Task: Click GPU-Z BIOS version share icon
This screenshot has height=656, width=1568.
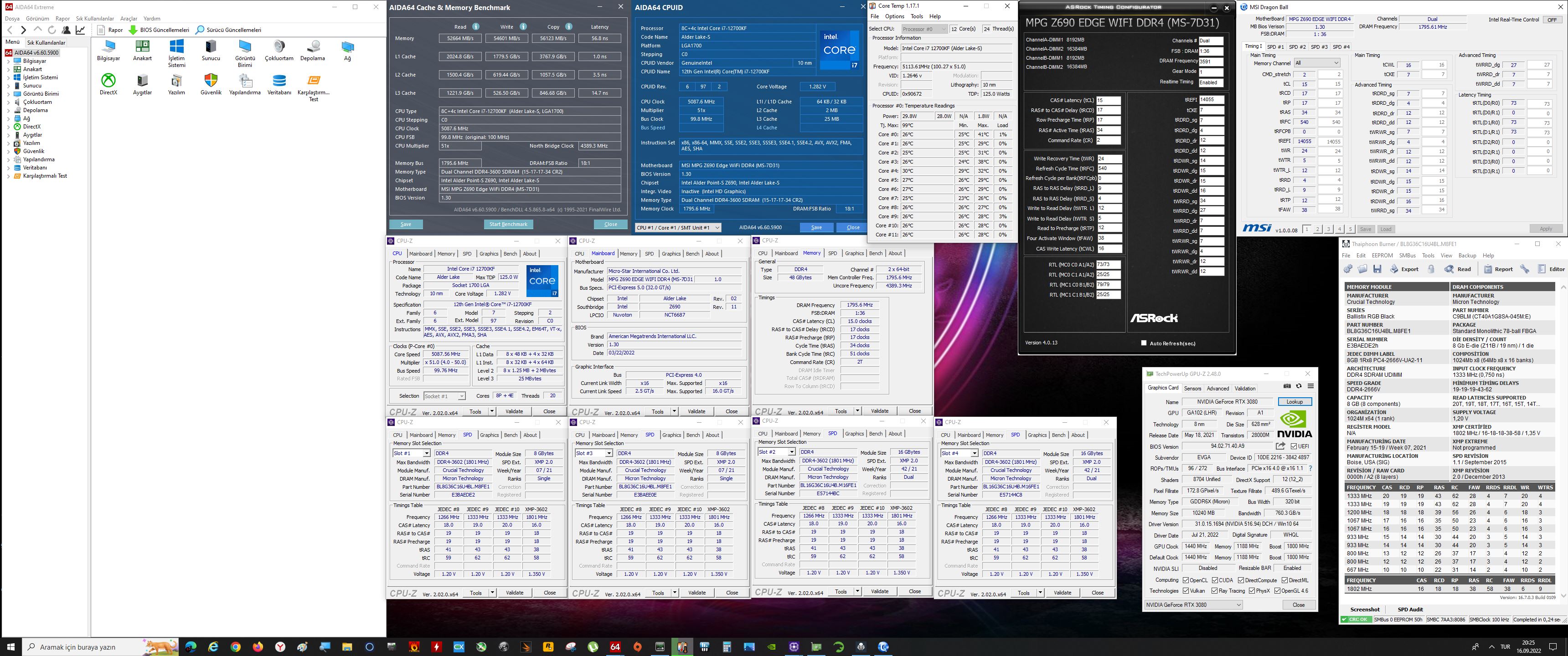Action: (1280, 446)
